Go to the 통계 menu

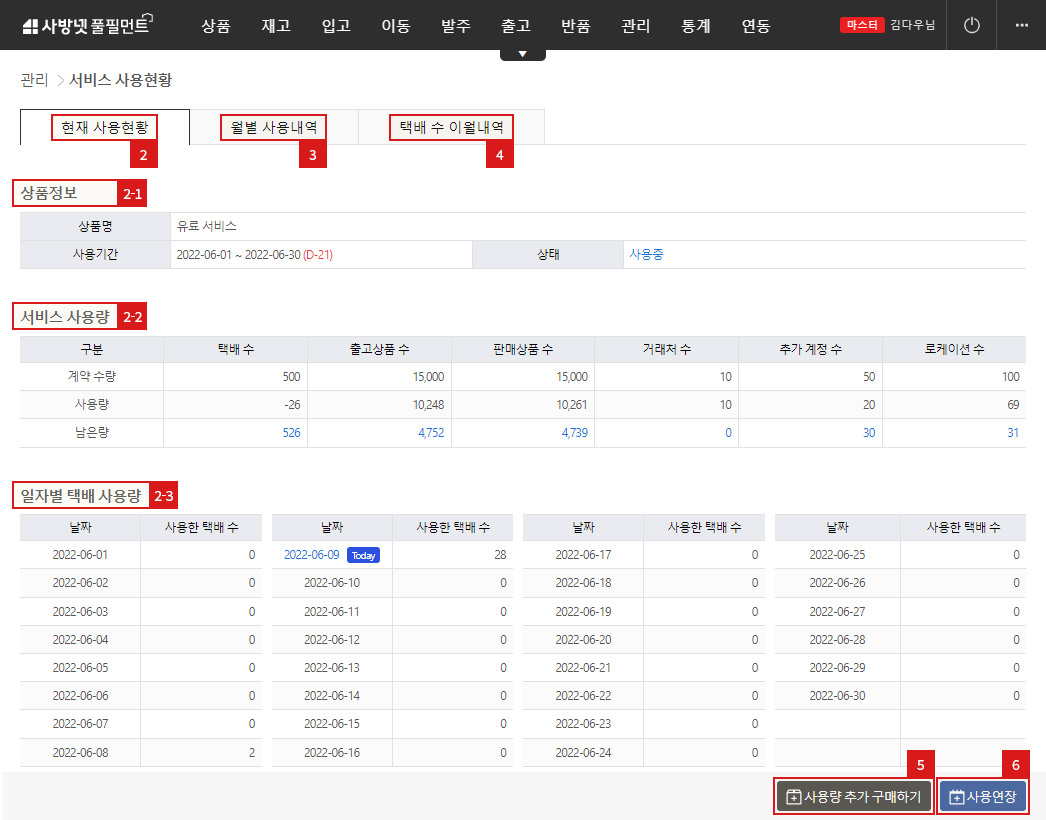(695, 26)
